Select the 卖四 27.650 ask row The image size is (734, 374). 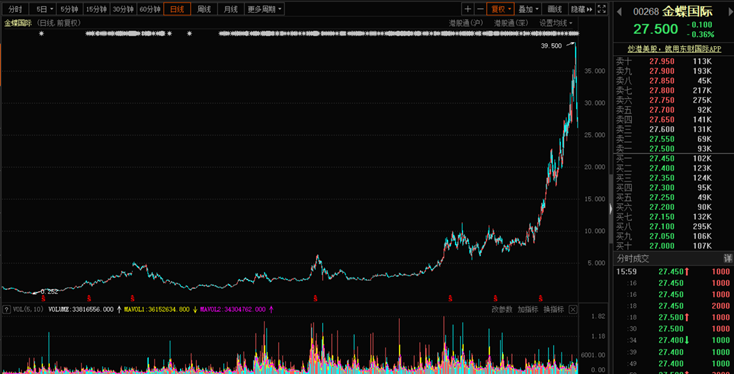(674, 120)
